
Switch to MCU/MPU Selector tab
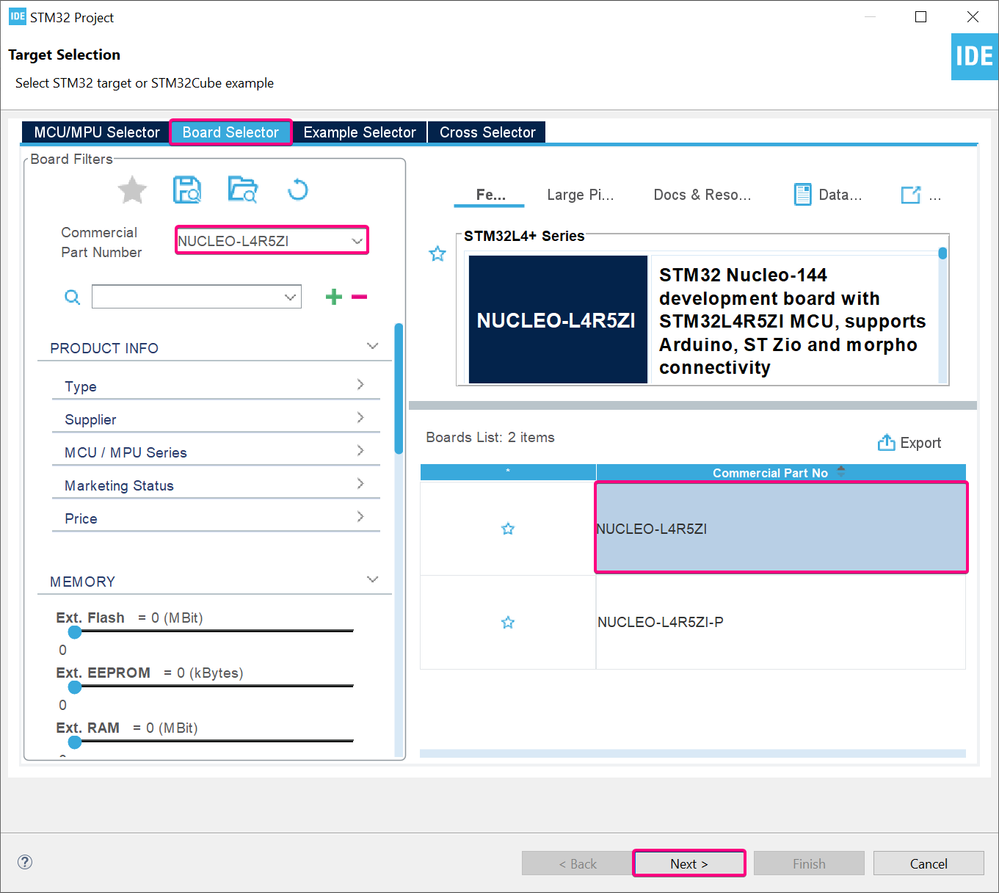click(96, 132)
